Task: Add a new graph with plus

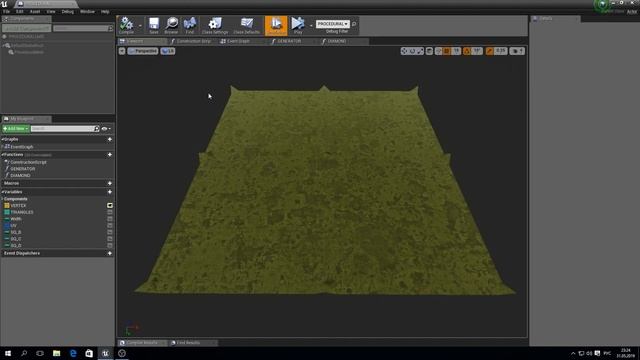Action: point(110,139)
